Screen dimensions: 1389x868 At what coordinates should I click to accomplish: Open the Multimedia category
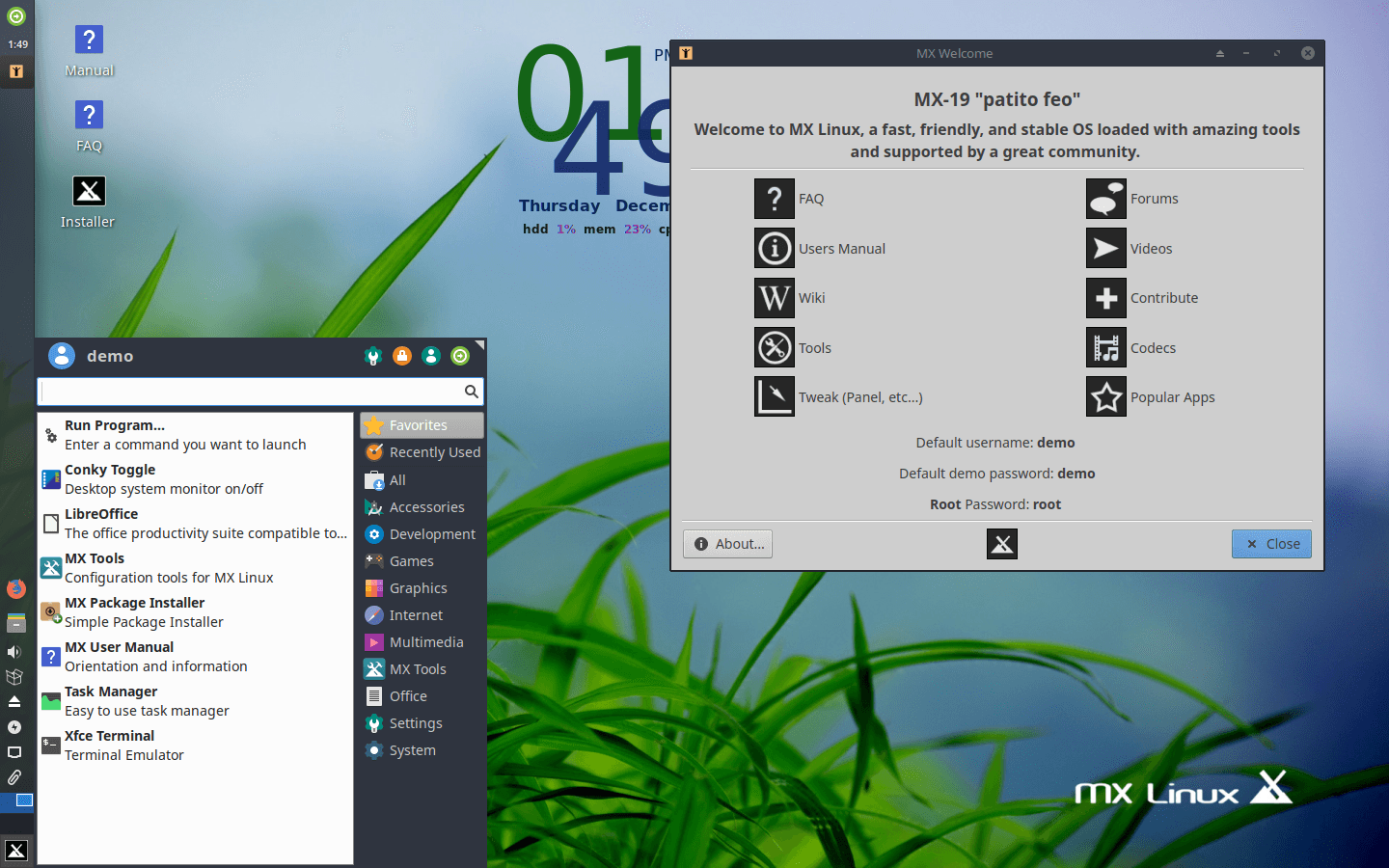point(422,641)
